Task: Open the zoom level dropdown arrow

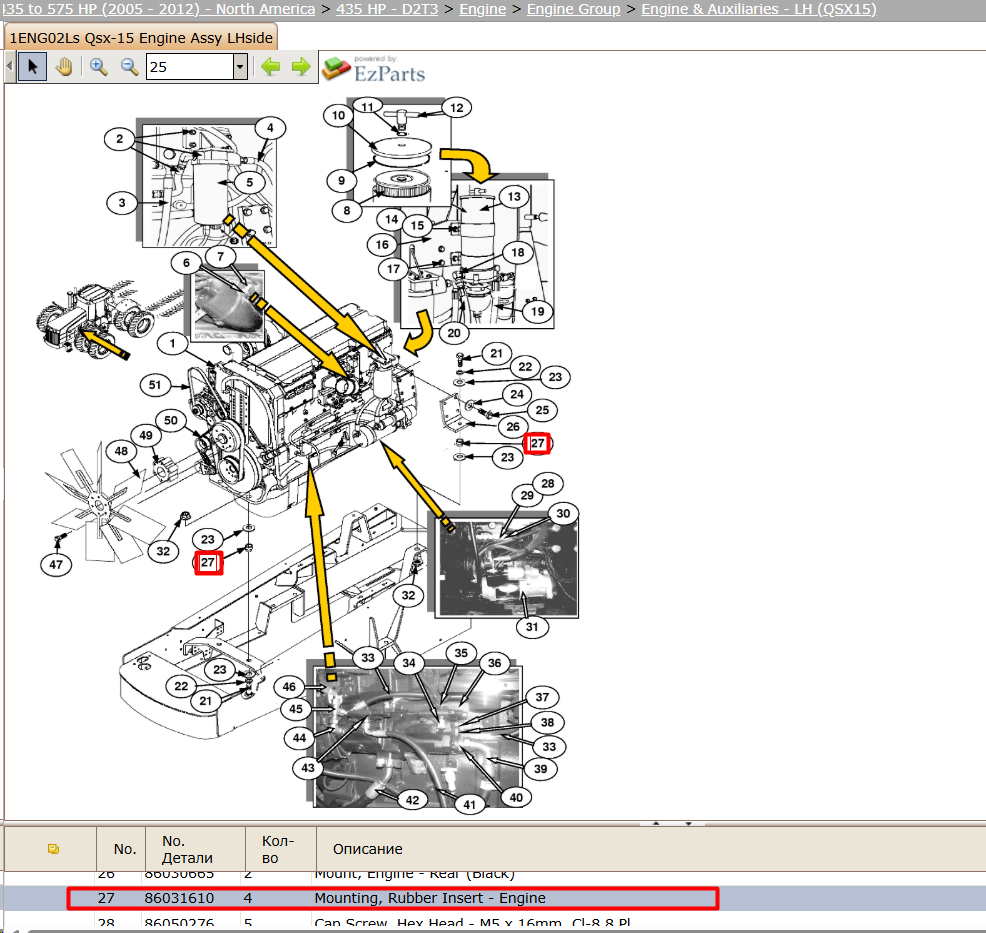Action: pos(240,67)
